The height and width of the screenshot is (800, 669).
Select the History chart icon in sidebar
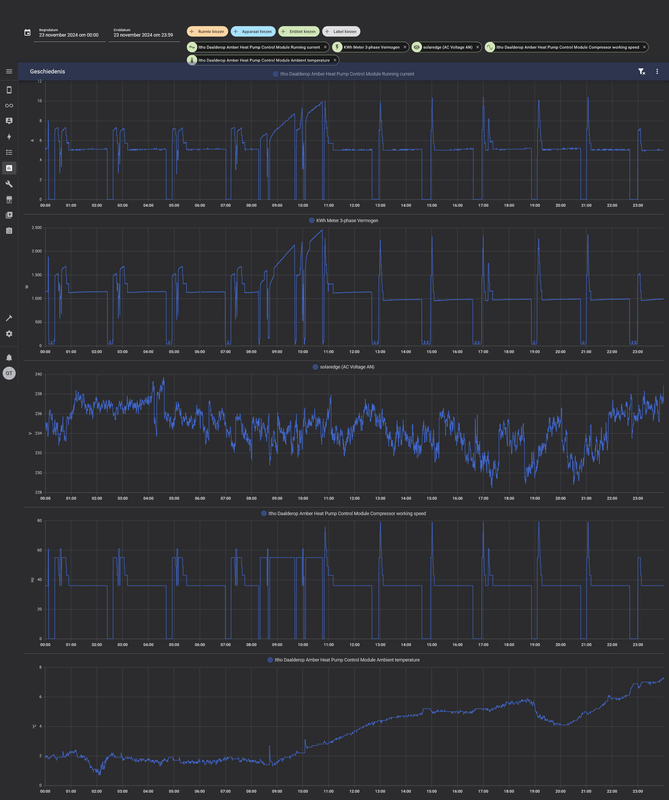click(9, 168)
